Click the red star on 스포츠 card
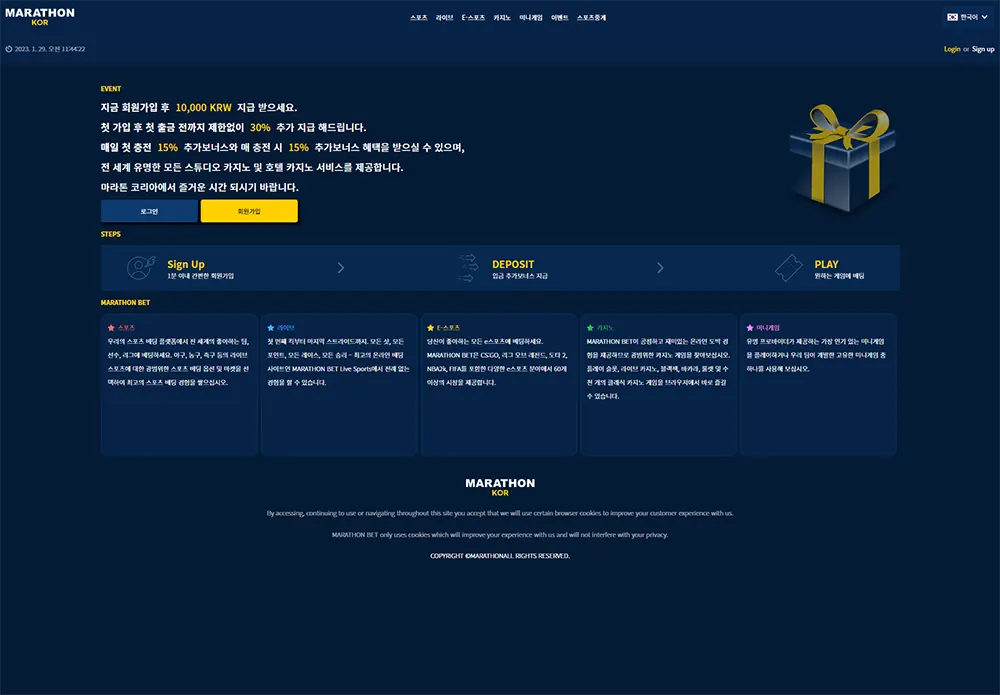Screen dimensions: 1000x695 111,328
